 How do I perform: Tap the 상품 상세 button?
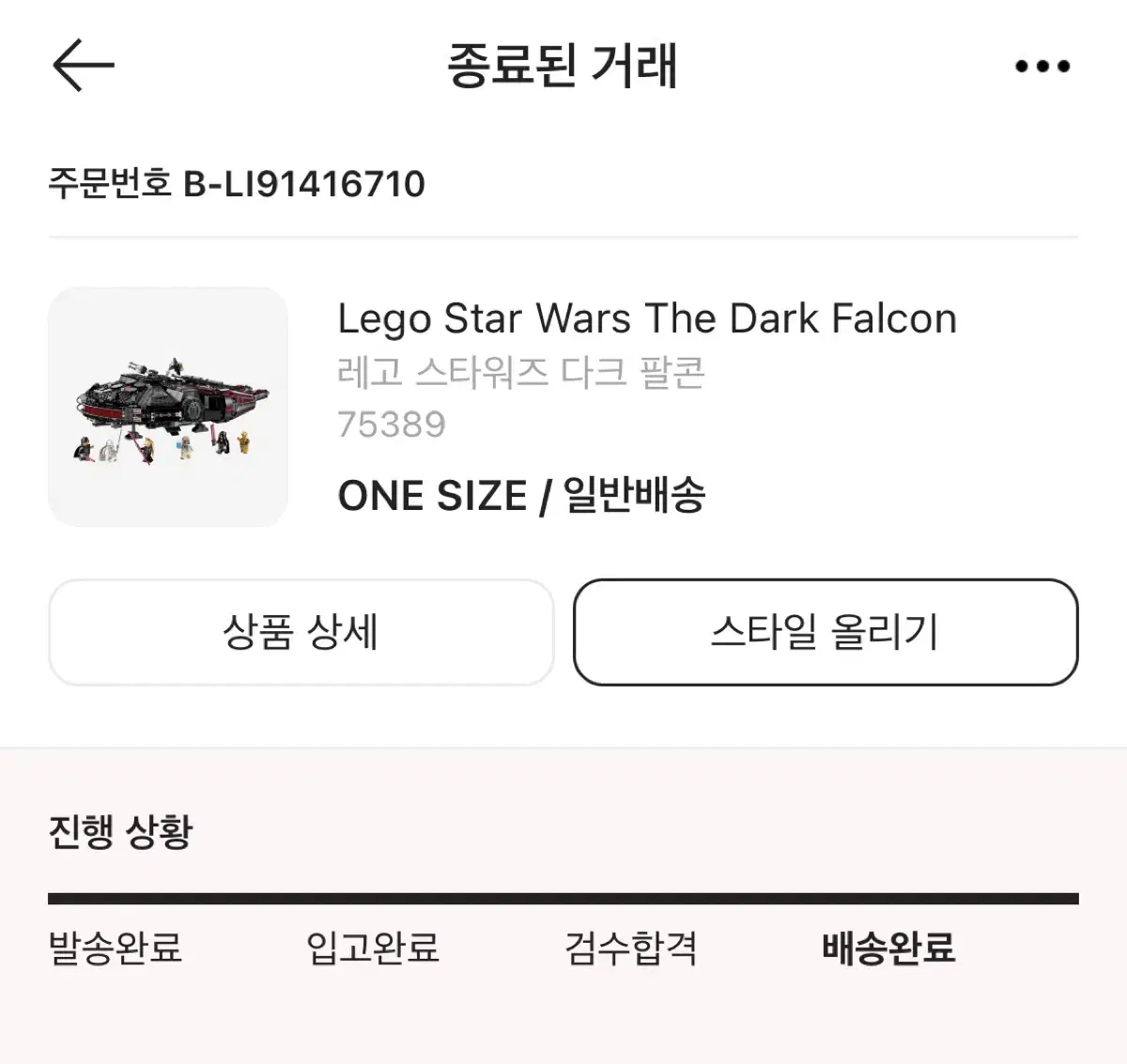[x=301, y=632]
